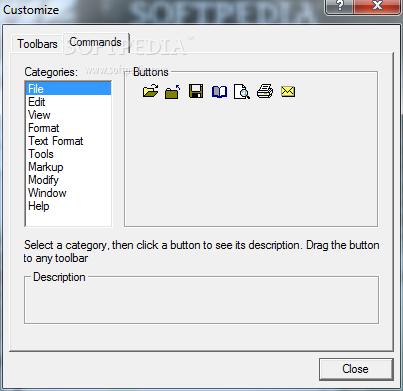Click the Print printer icon

(265, 91)
